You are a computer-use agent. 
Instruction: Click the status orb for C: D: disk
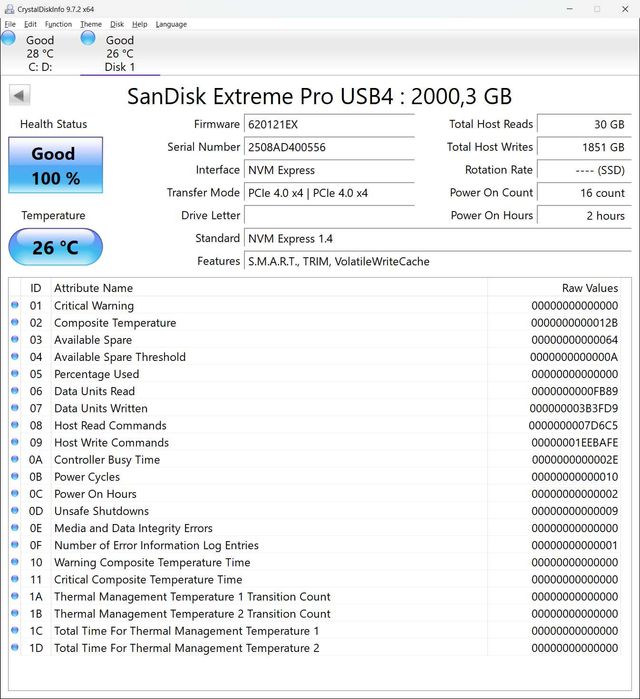[x=8, y=38]
